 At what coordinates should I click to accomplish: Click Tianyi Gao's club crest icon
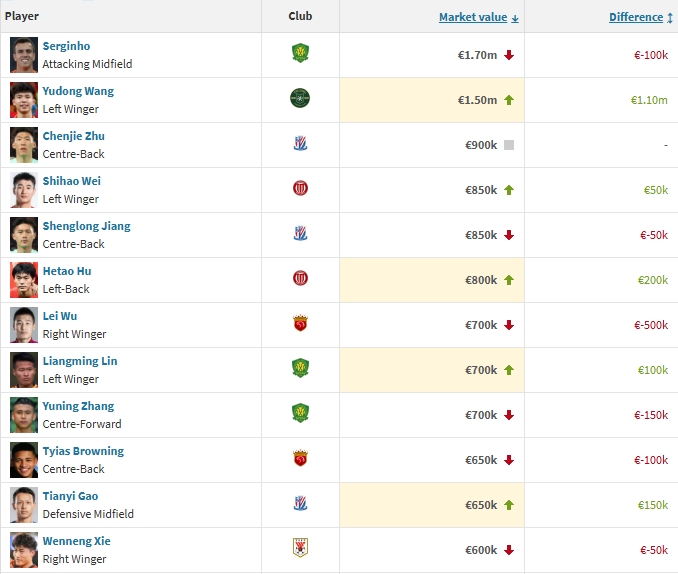pyautogui.click(x=300, y=504)
